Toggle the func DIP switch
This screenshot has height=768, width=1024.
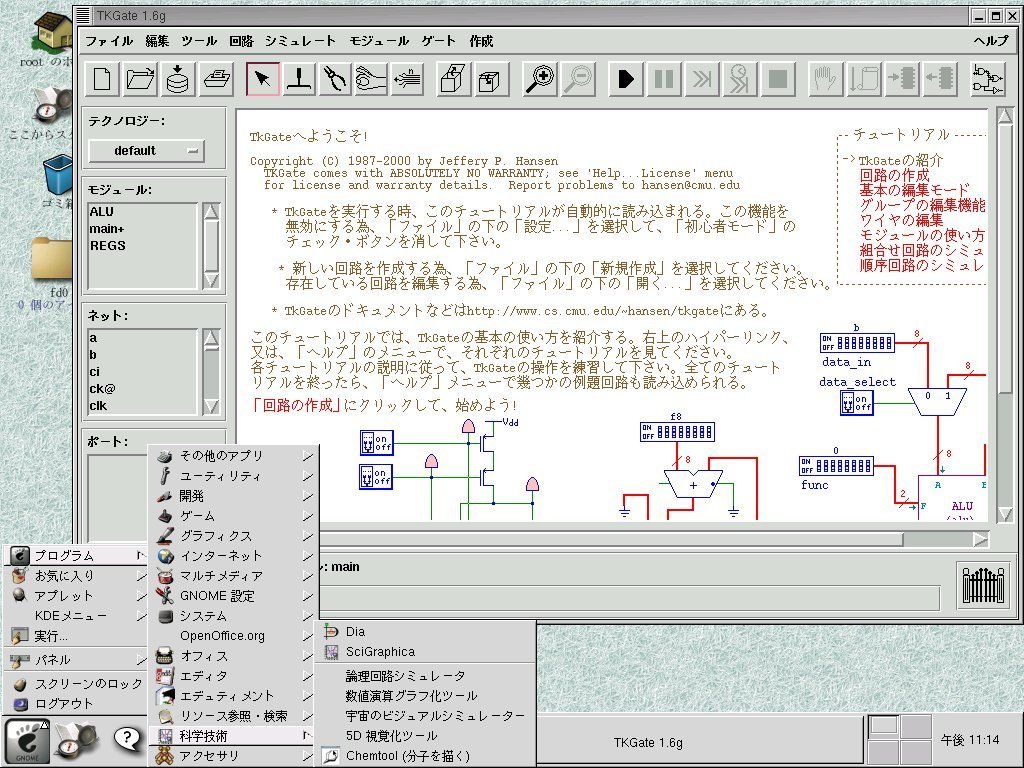(x=836, y=466)
